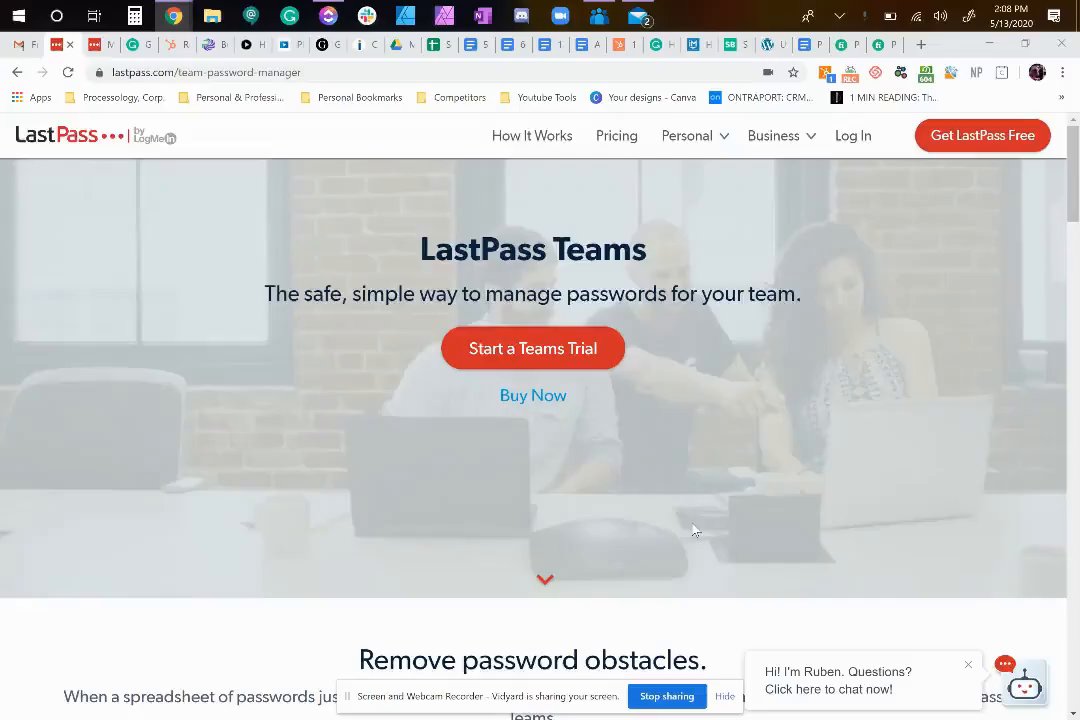Open the Pricing menu item
The height and width of the screenshot is (720, 1080).
(x=616, y=136)
